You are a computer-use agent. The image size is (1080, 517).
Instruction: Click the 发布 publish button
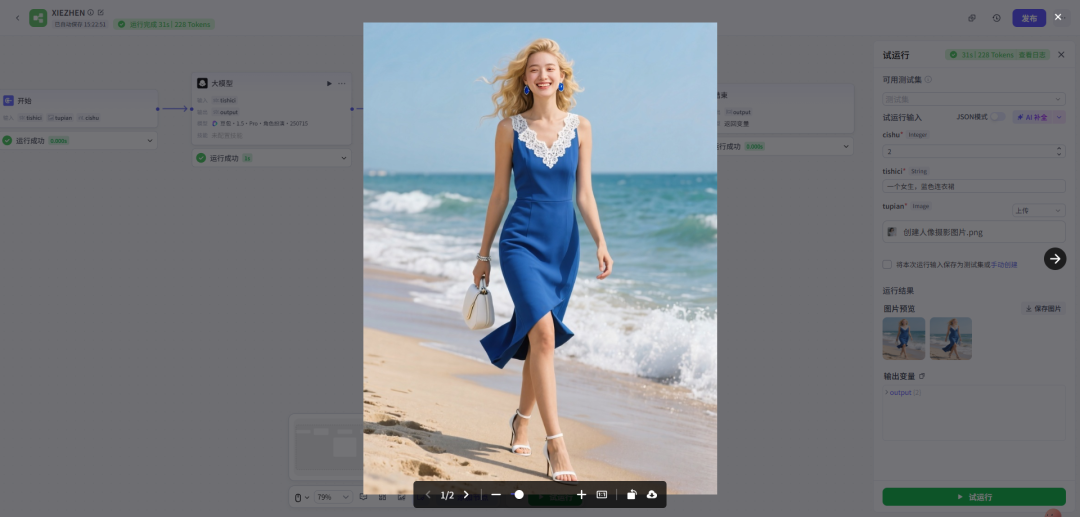coord(1028,18)
